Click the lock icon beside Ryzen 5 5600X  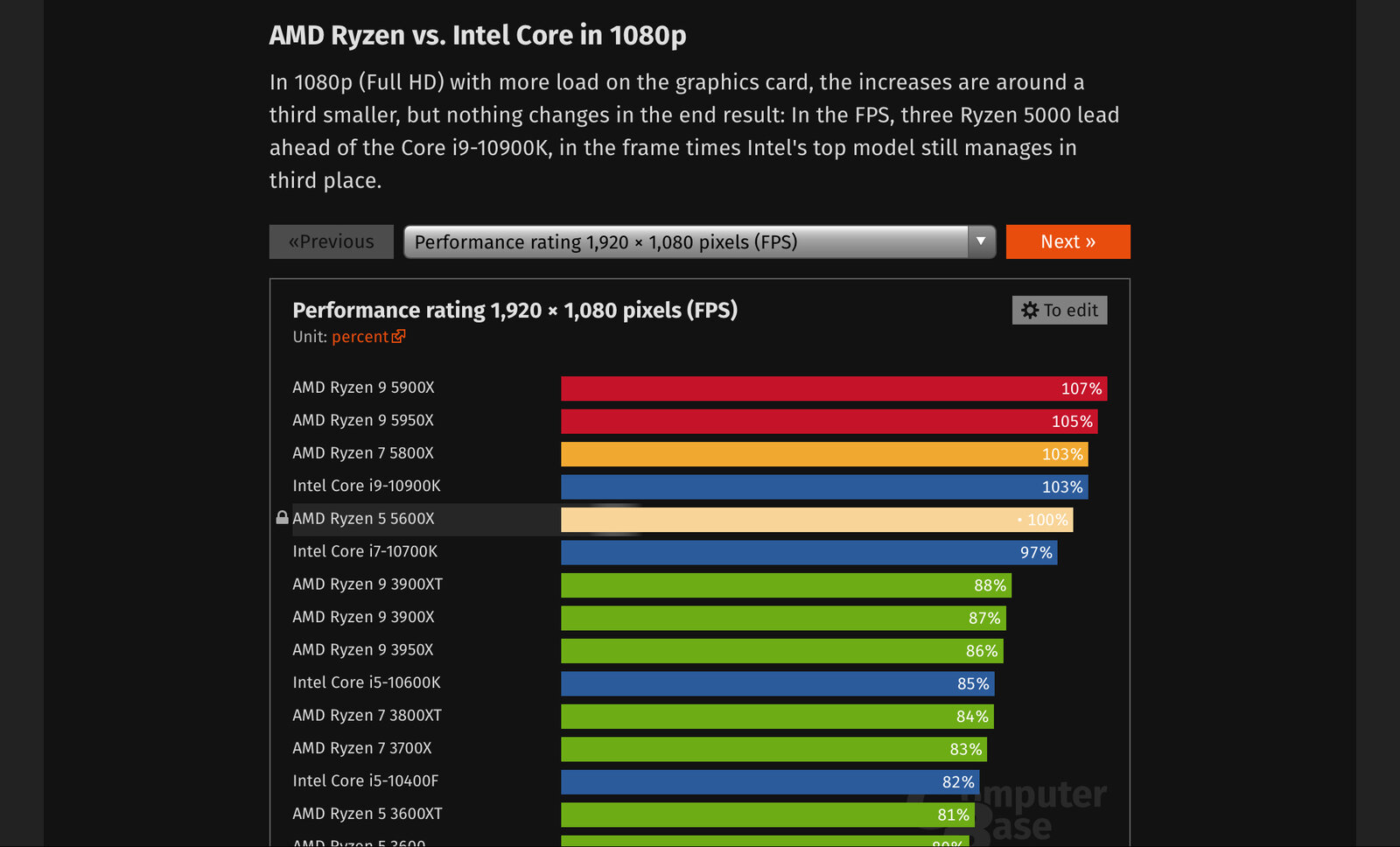tap(282, 518)
